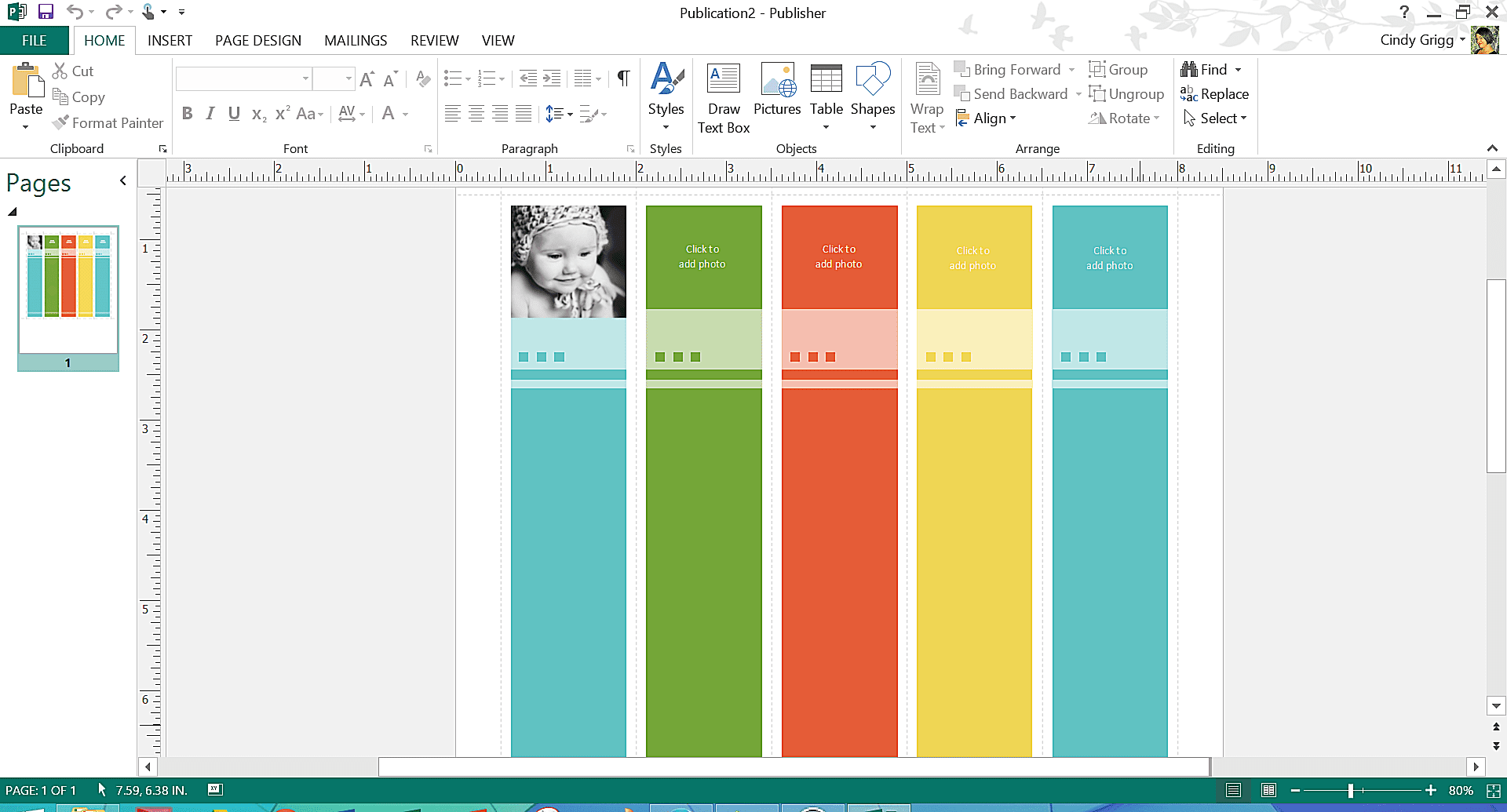The height and width of the screenshot is (812, 1507).
Task: Align text right
Action: tap(500, 114)
